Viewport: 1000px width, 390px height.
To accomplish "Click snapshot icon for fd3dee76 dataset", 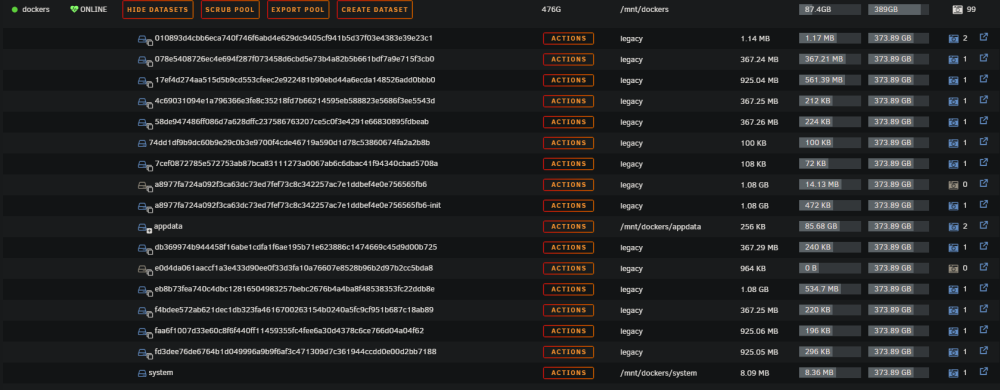I will coord(953,352).
